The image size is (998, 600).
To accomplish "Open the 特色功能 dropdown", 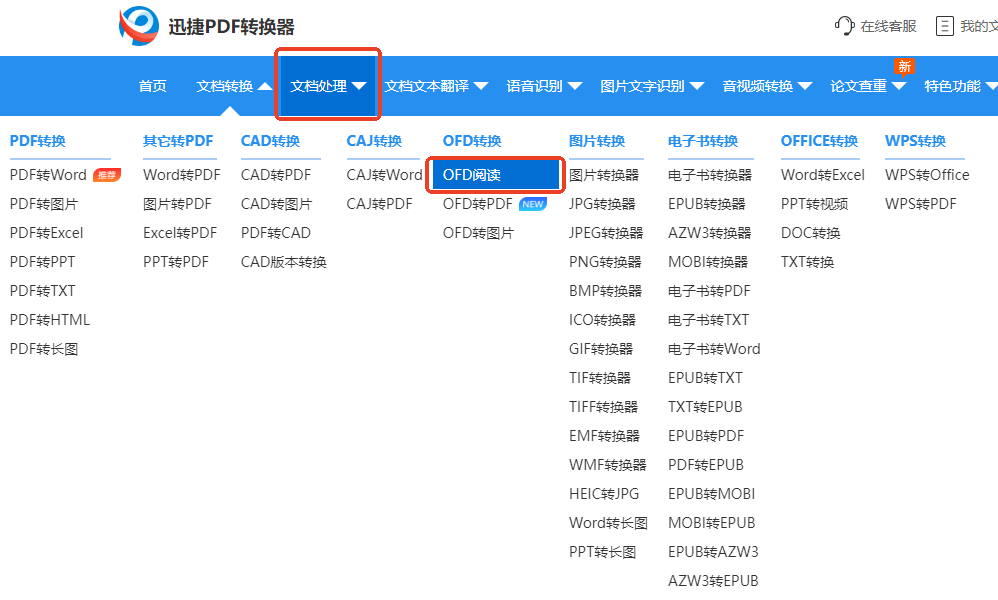I will [952, 86].
